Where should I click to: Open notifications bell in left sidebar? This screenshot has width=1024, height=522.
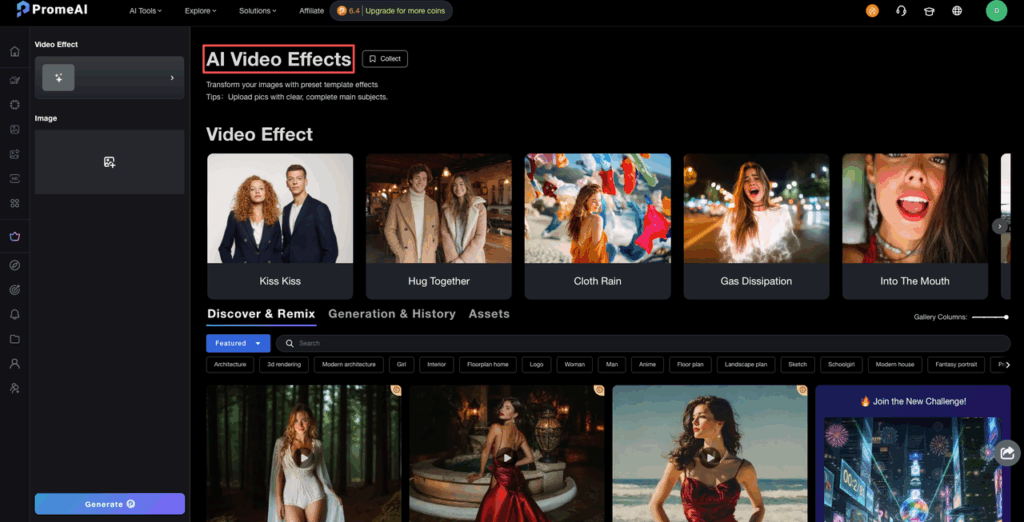[x=14, y=314]
